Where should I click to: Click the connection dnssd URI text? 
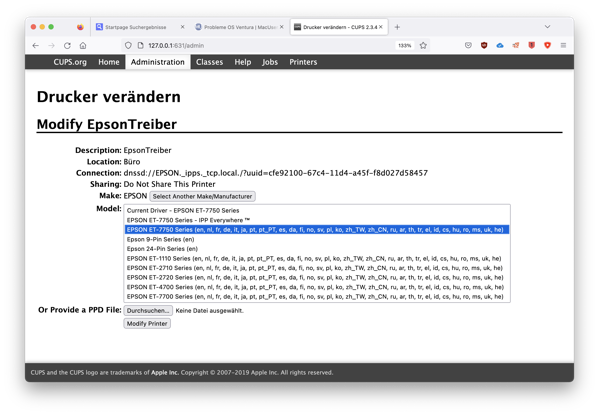(x=275, y=173)
